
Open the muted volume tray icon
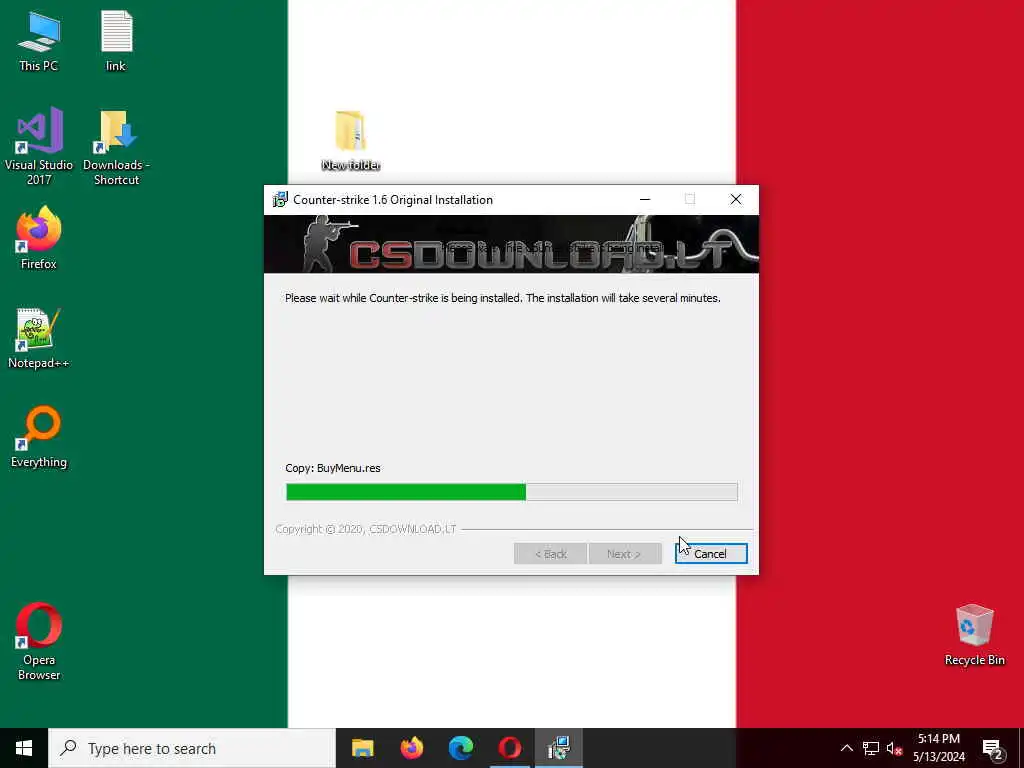pyautogui.click(x=894, y=748)
